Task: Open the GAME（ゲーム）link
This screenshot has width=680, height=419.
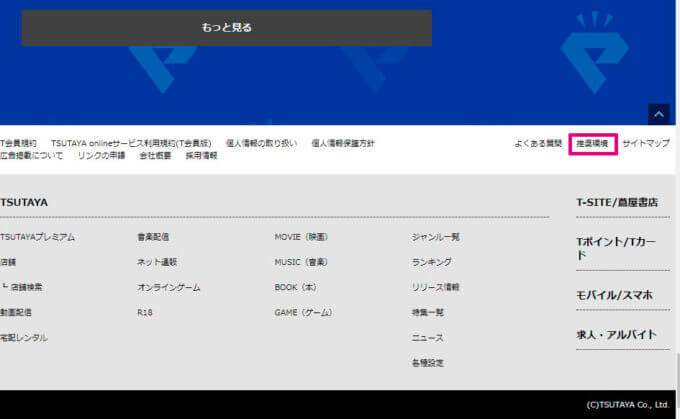Action: tap(303, 312)
